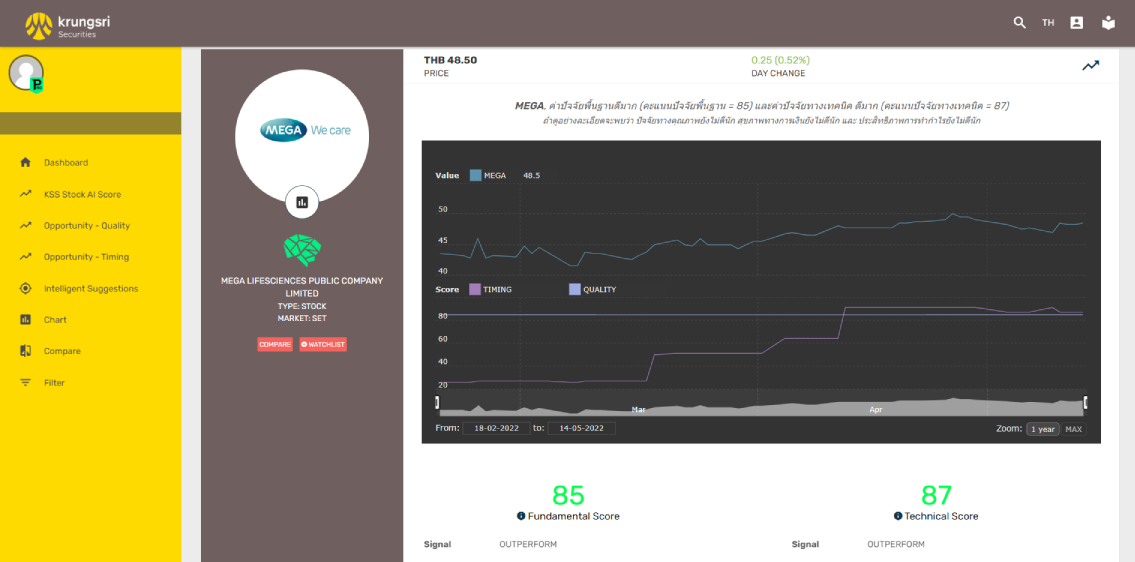Add stock with WATCHLIST button

[x=323, y=345]
